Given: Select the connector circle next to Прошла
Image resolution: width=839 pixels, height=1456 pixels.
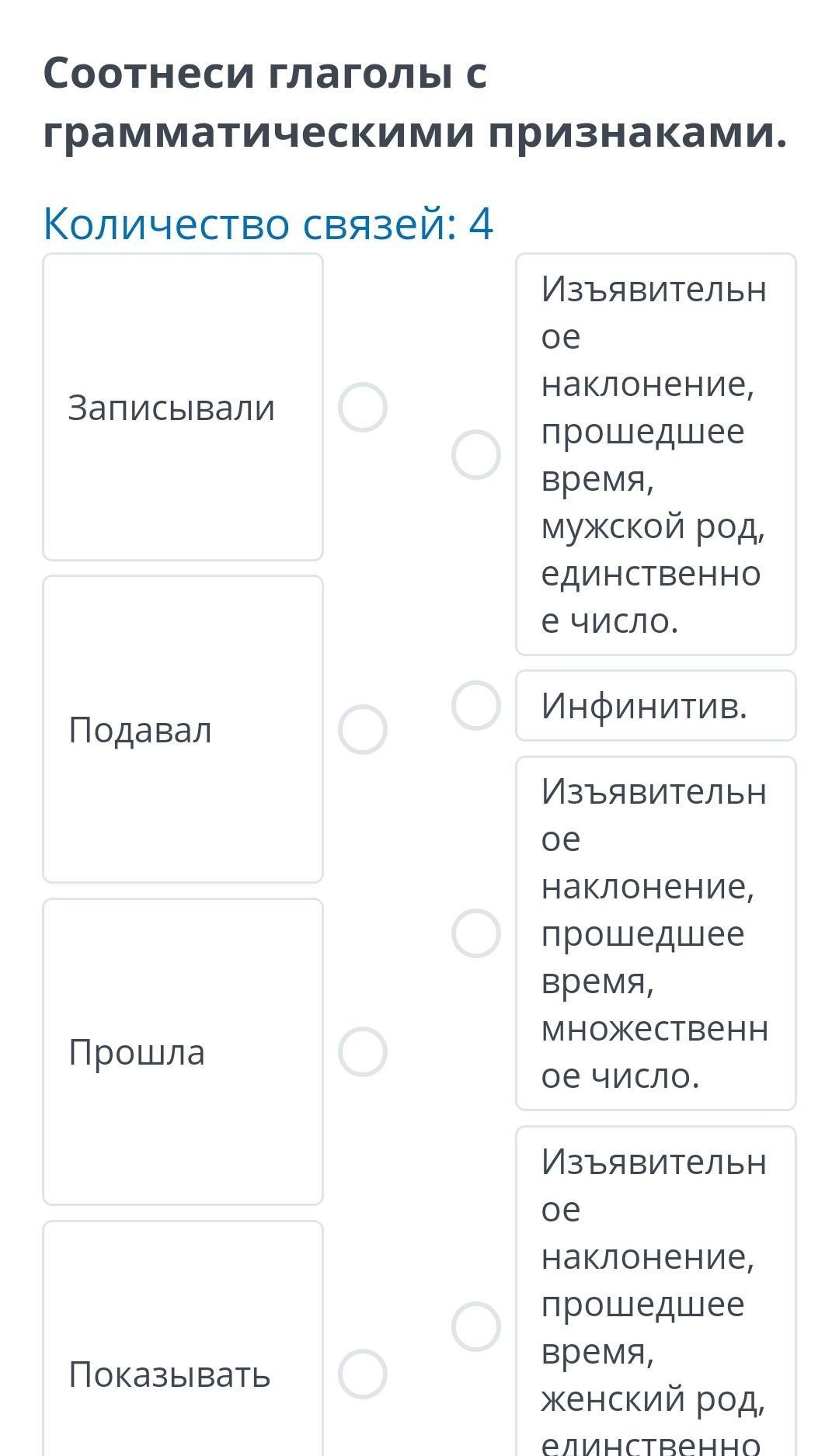Looking at the screenshot, I should (363, 1052).
